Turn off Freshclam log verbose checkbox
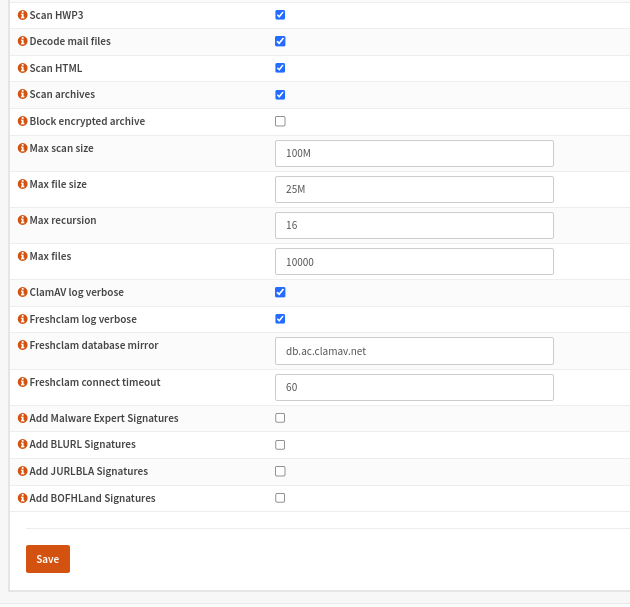Image resolution: width=630 pixels, height=607 pixels. [x=280, y=319]
